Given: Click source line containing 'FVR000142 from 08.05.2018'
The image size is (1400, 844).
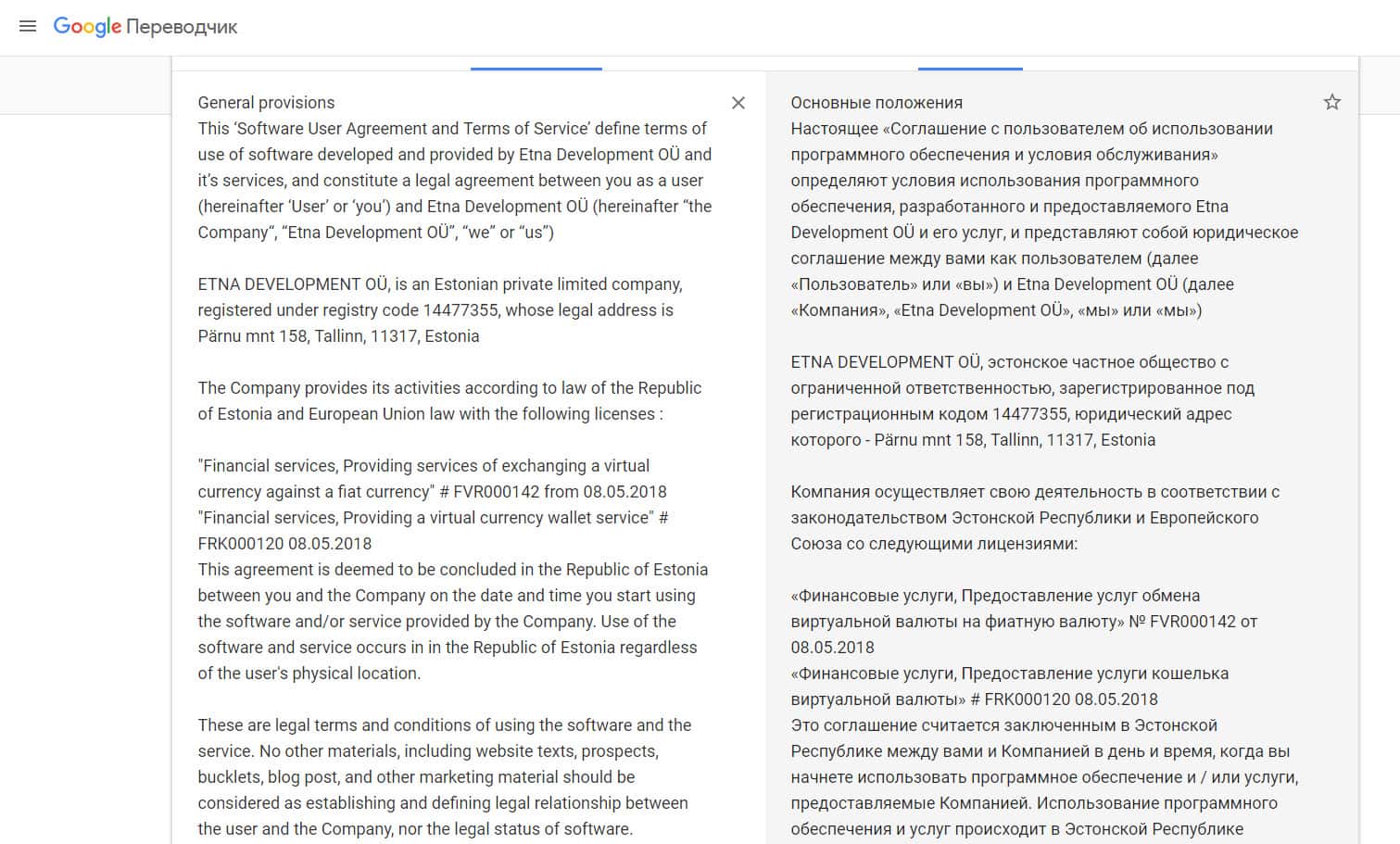Looking at the screenshot, I should (x=433, y=492).
